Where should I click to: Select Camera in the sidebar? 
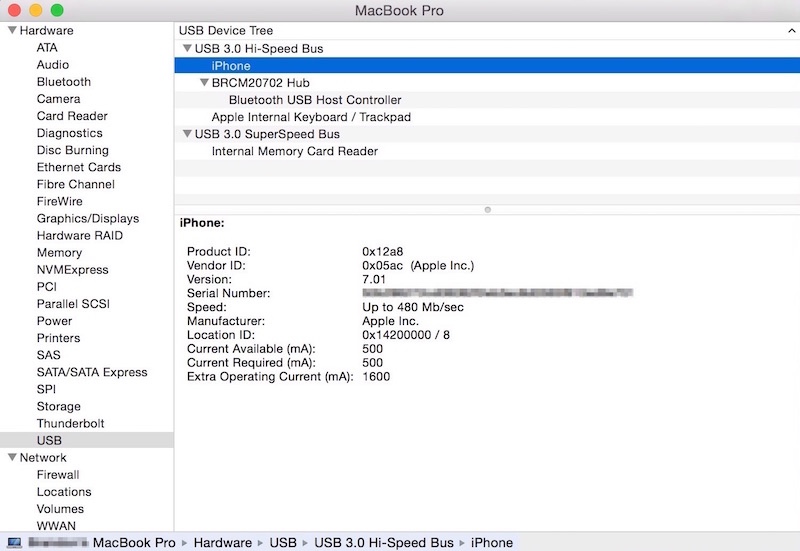[58, 99]
